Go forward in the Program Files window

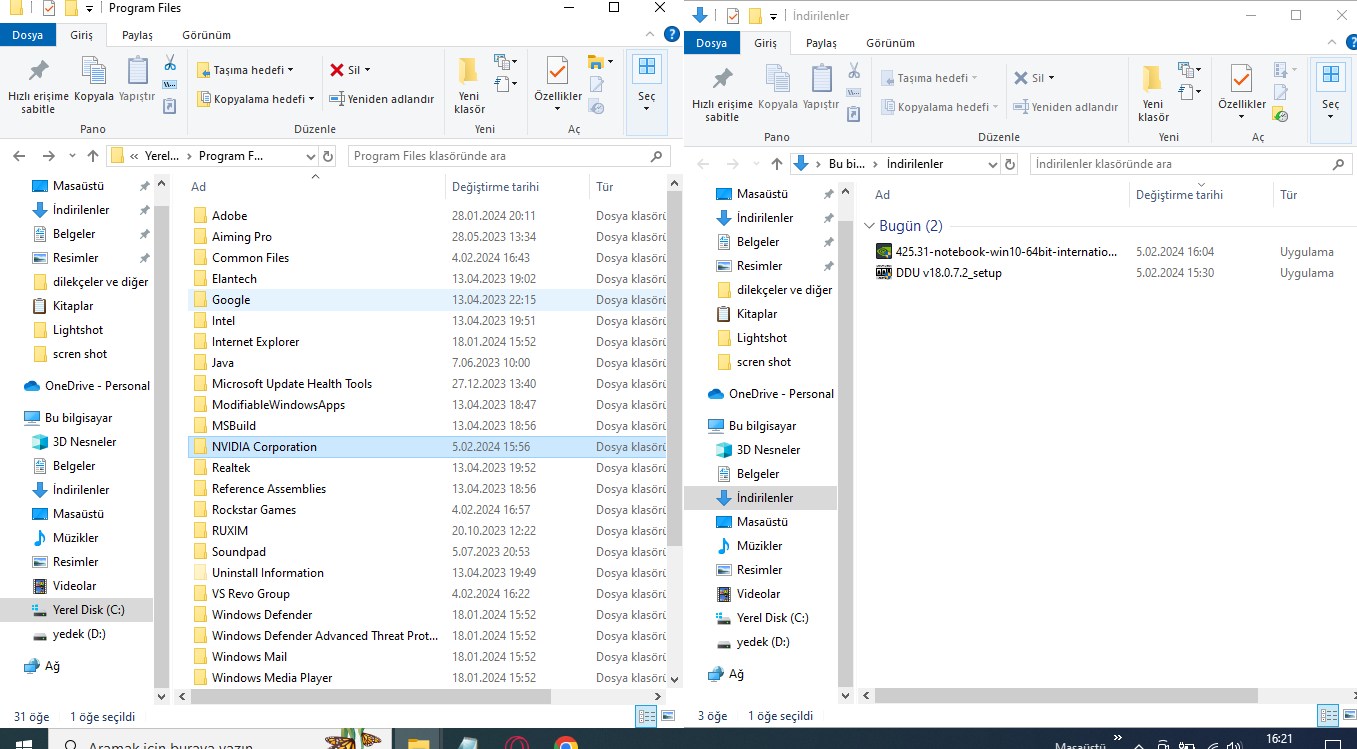click(x=48, y=156)
